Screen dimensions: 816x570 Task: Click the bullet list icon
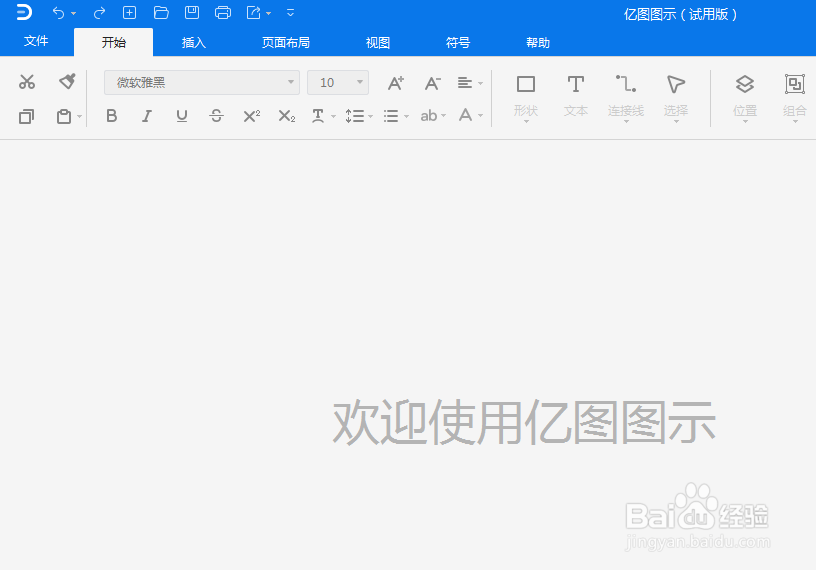coord(391,116)
